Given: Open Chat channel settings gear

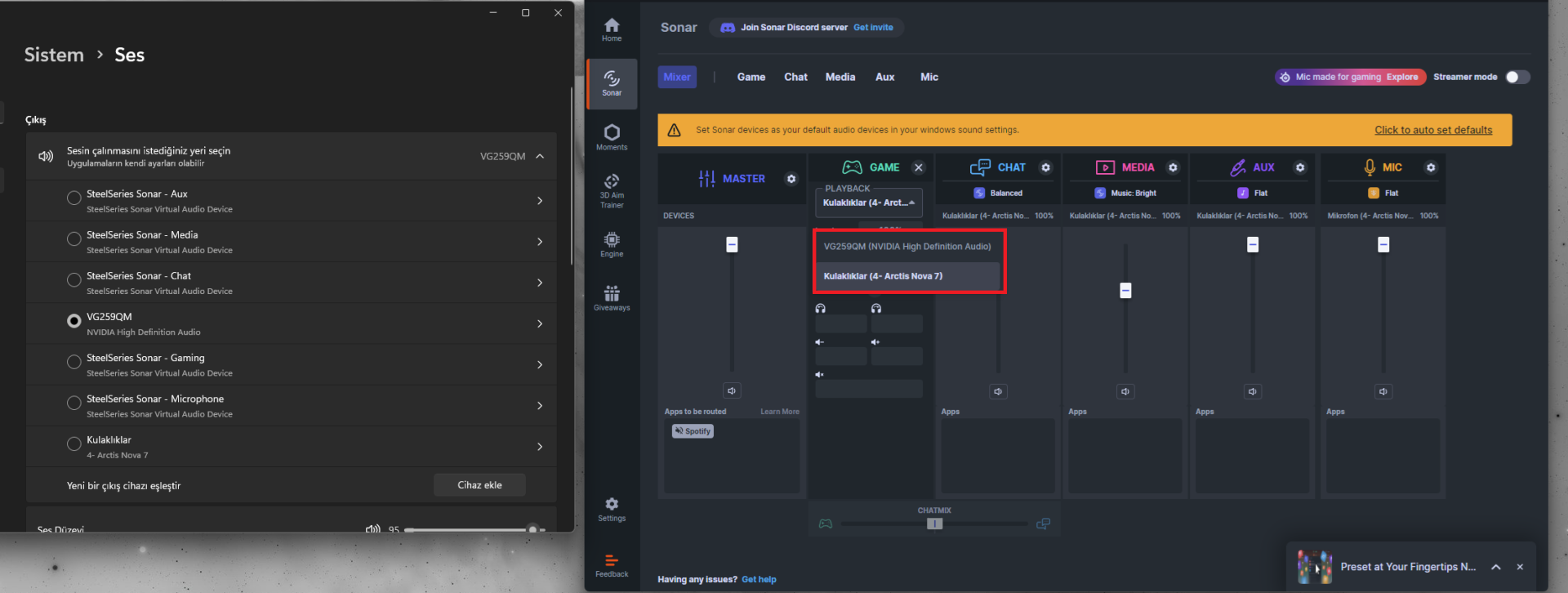Looking at the screenshot, I should (1045, 167).
